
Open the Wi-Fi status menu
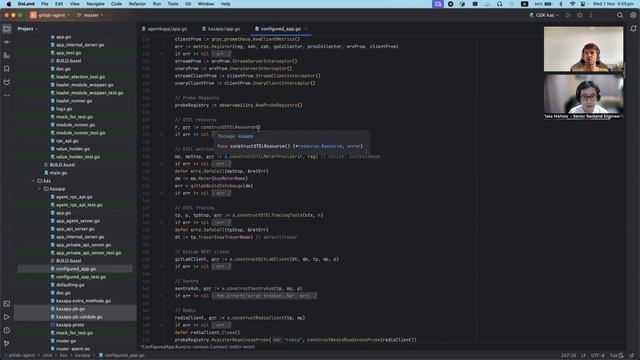coord(572,4)
